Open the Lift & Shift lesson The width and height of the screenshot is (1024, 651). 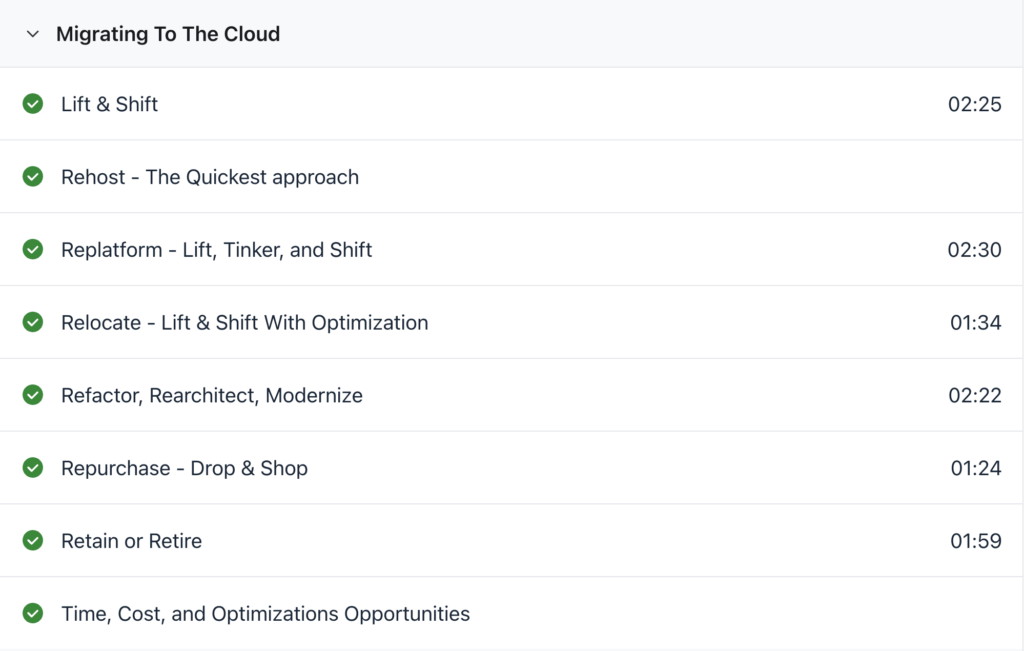tap(109, 104)
